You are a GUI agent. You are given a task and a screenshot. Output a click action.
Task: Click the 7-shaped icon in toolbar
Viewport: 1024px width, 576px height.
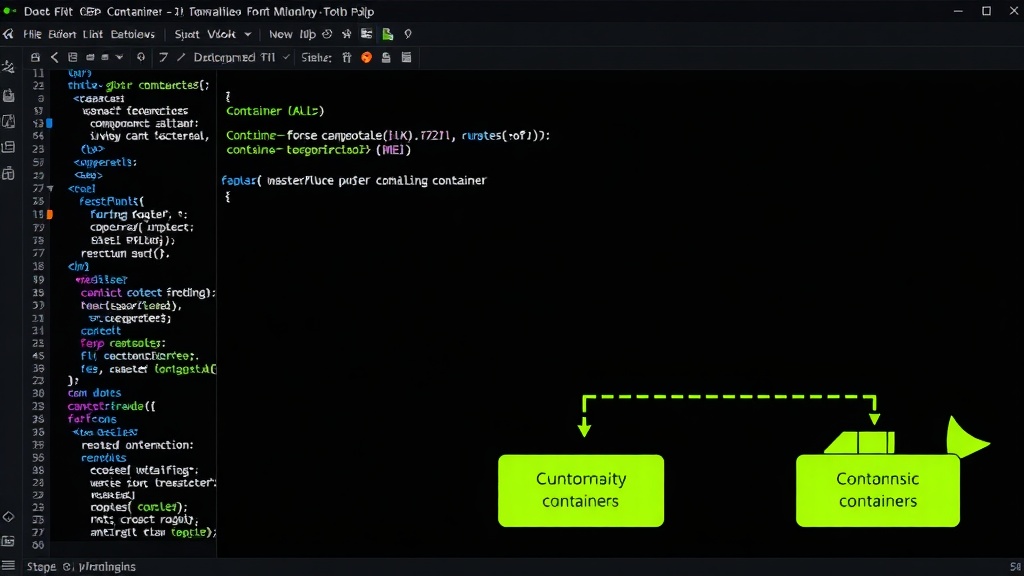pos(163,57)
